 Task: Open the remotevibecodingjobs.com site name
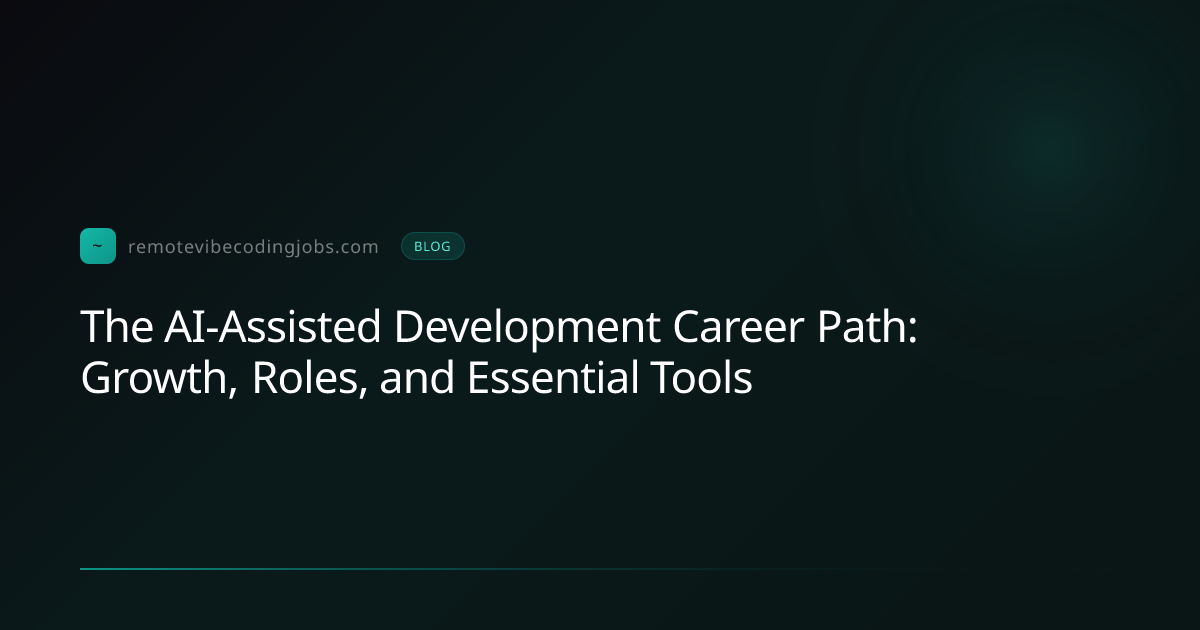(253, 247)
